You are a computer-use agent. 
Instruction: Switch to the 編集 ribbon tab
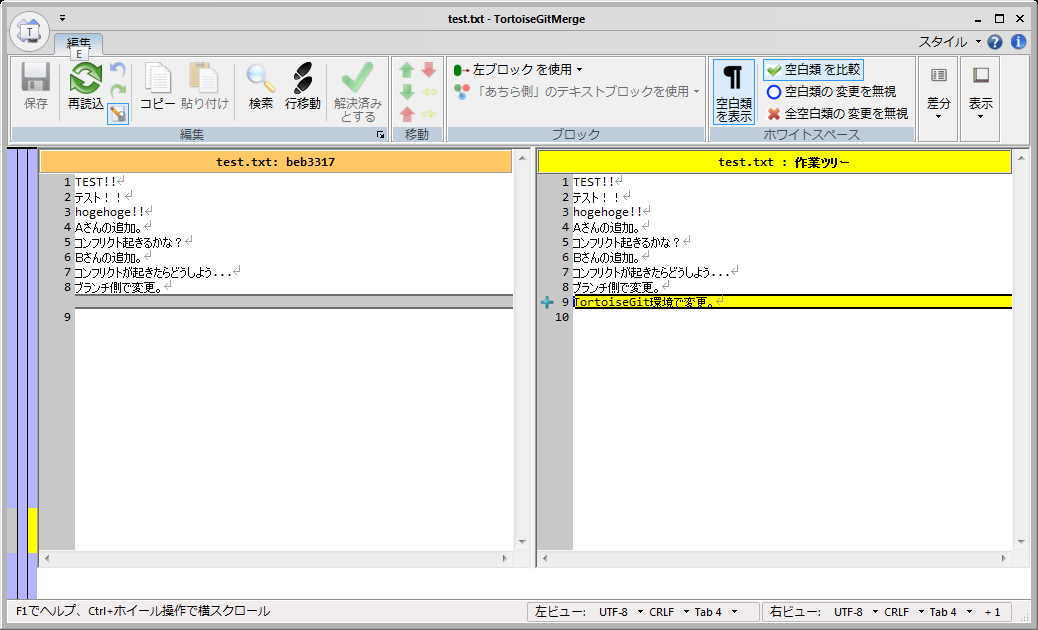point(79,44)
